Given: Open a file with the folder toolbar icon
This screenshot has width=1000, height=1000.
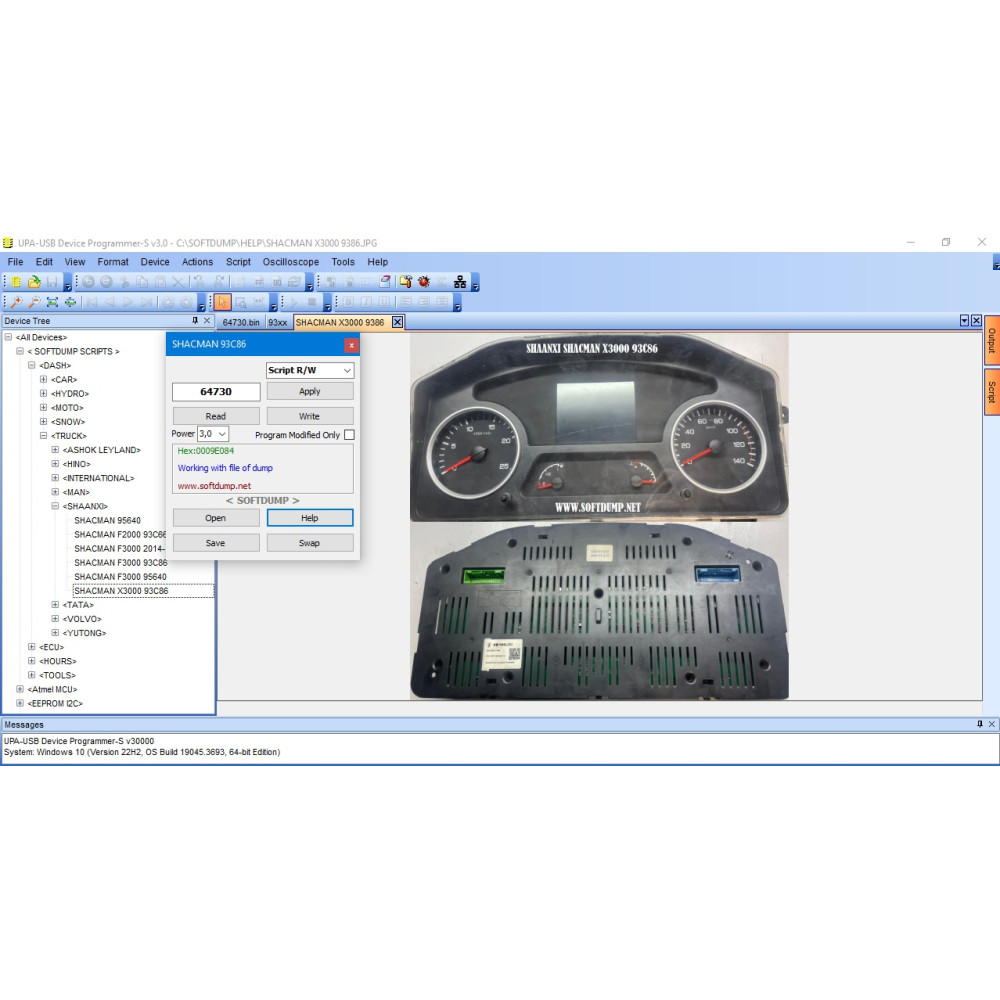Looking at the screenshot, I should (x=34, y=282).
